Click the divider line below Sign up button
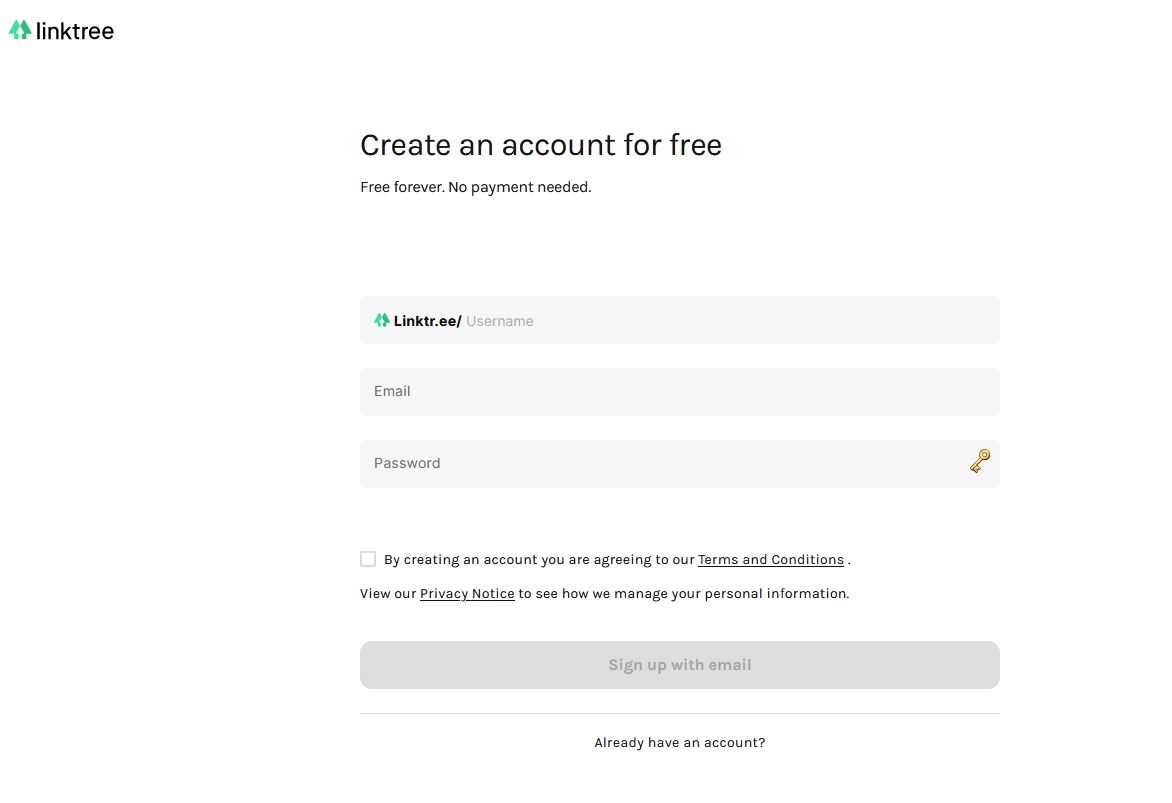This screenshot has width=1172, height=803. 679,714
